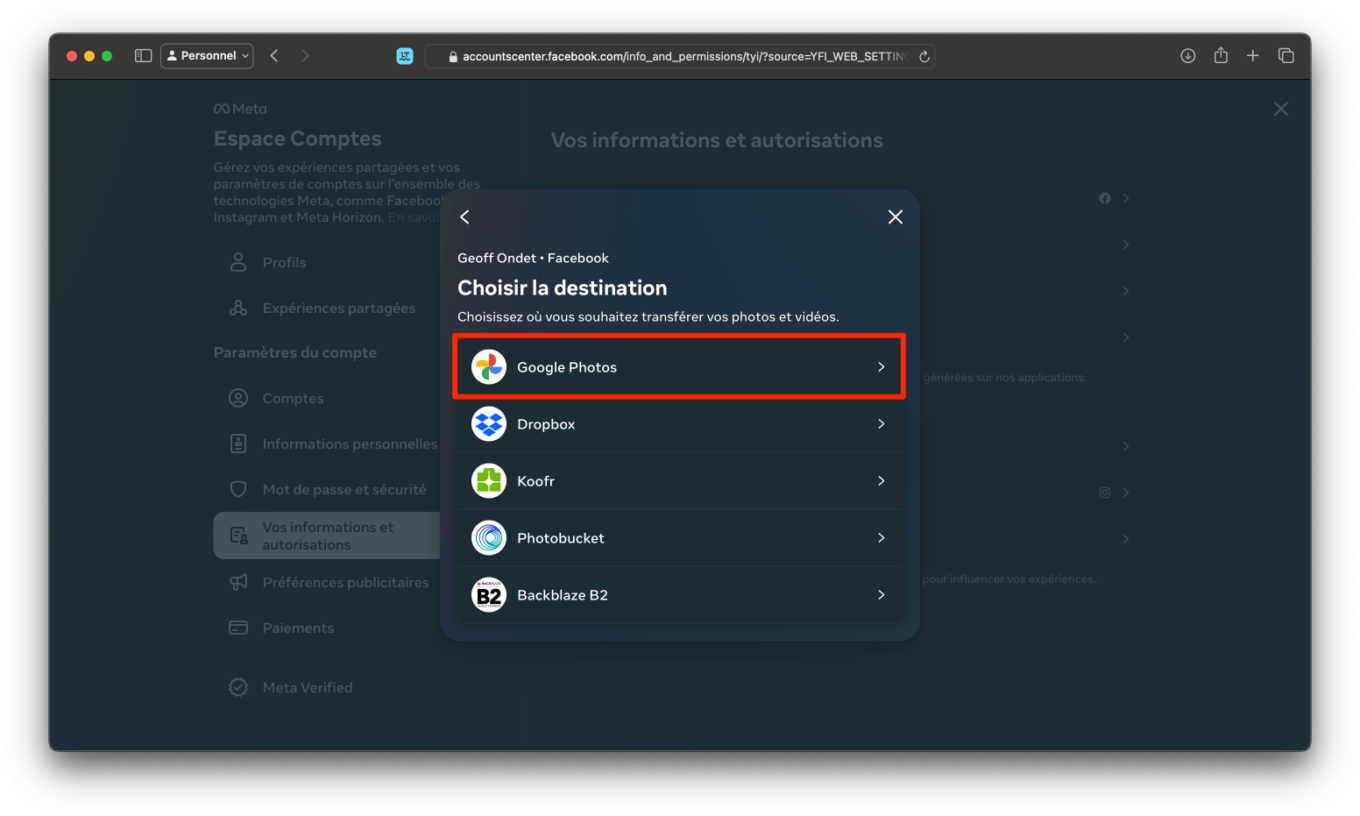Viewport: 1360px width, 816px height.
Task: Open chevron arrow on Google Photos row
Action: tap(881, 367)
